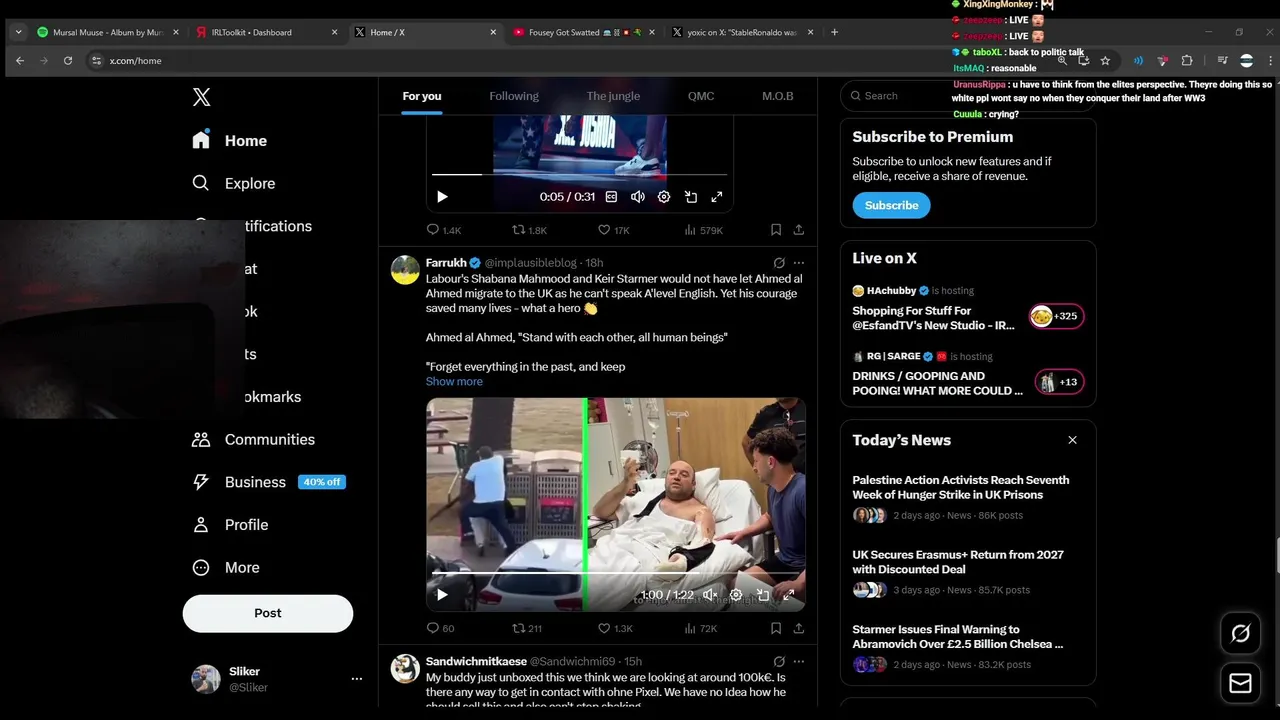Open the browser tab search dropdown

click(18, 32)
